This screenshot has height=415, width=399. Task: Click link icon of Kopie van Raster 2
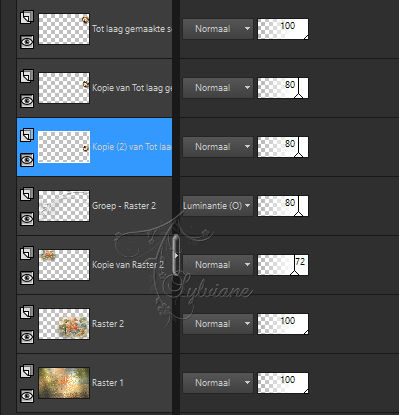click(27, 253)
